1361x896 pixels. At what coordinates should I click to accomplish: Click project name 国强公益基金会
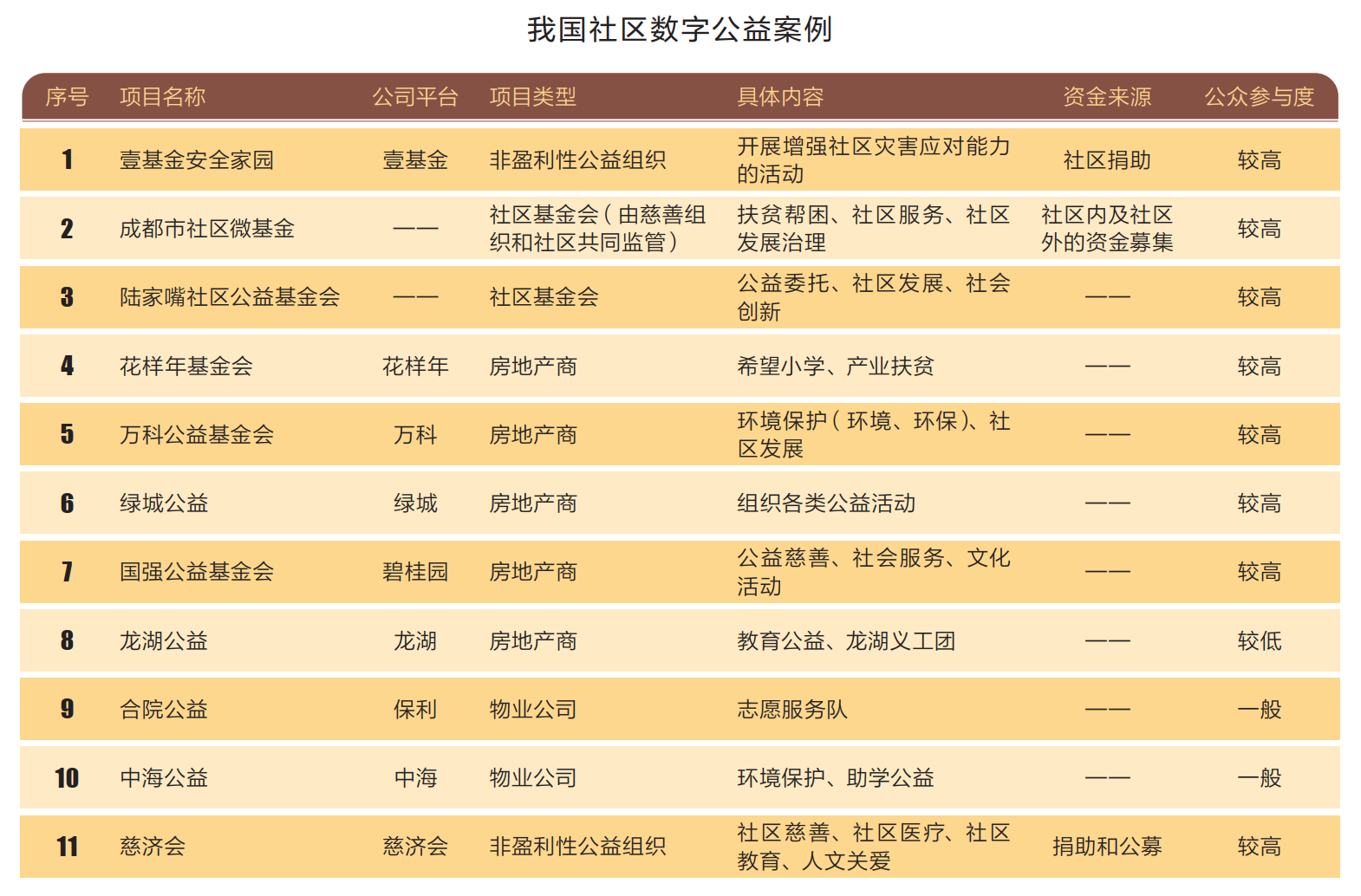coord(197,572)
